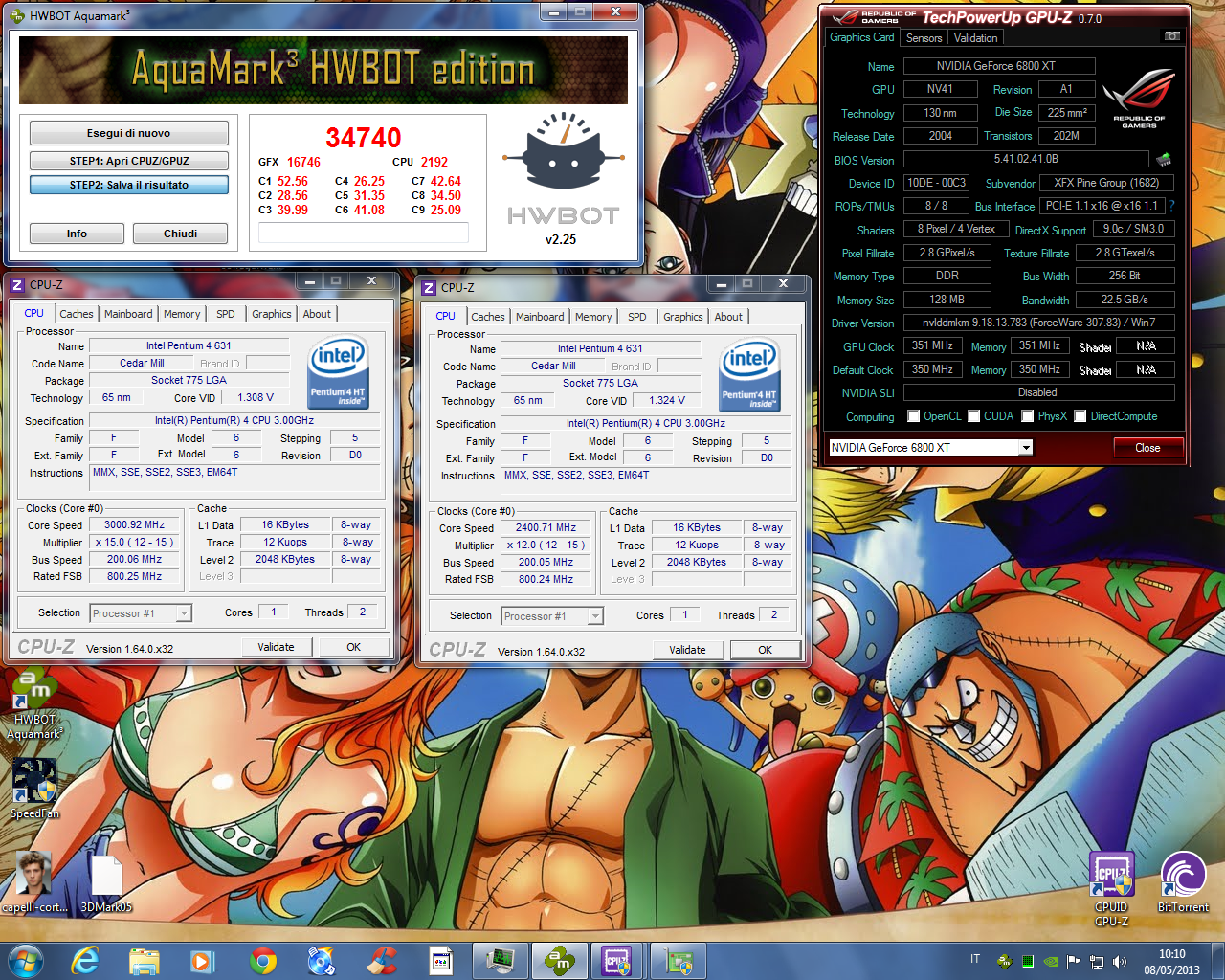Switch to the GPU-Z Validation tab
The width and height of the screenshot is (1225, 980).
click(975, 38)
